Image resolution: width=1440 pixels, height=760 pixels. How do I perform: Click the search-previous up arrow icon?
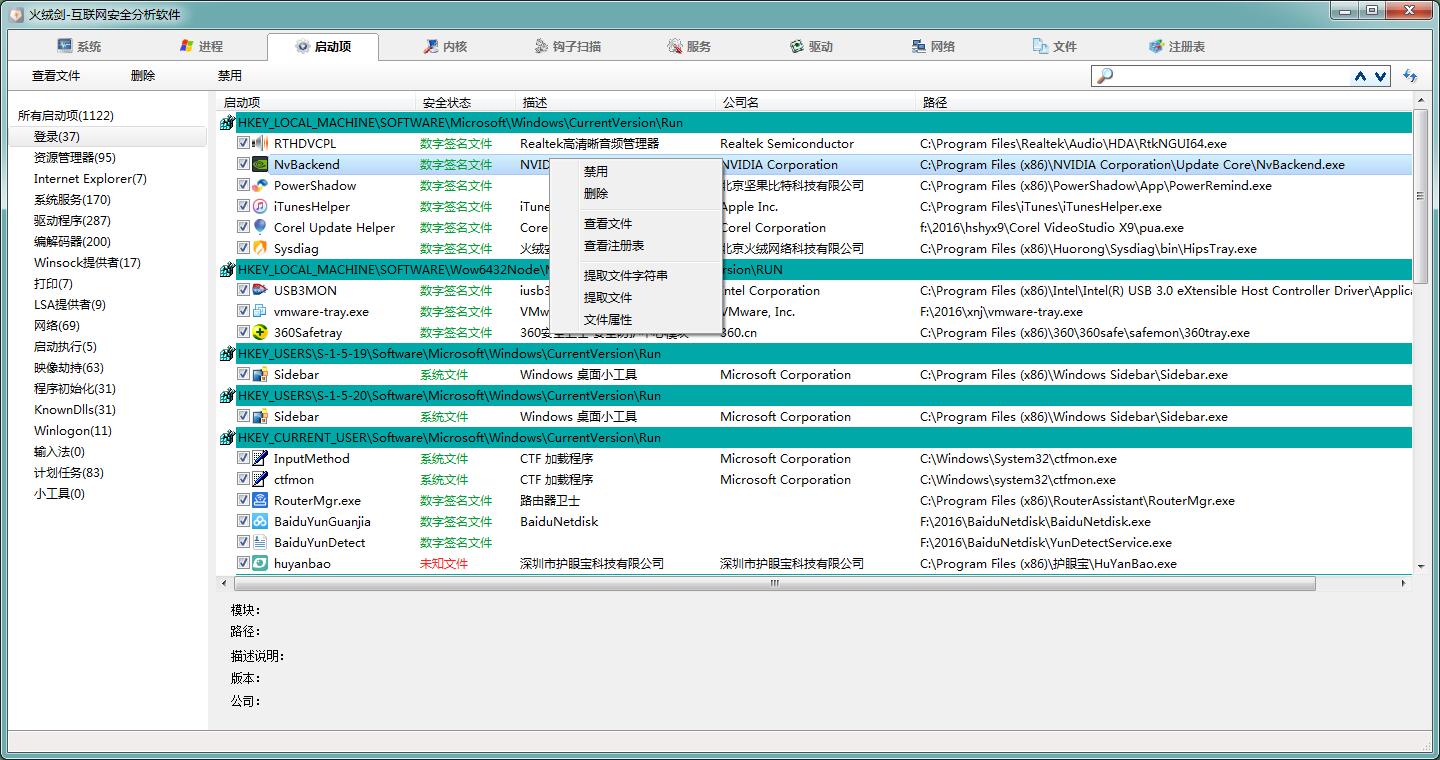(x=1360, y=76)
